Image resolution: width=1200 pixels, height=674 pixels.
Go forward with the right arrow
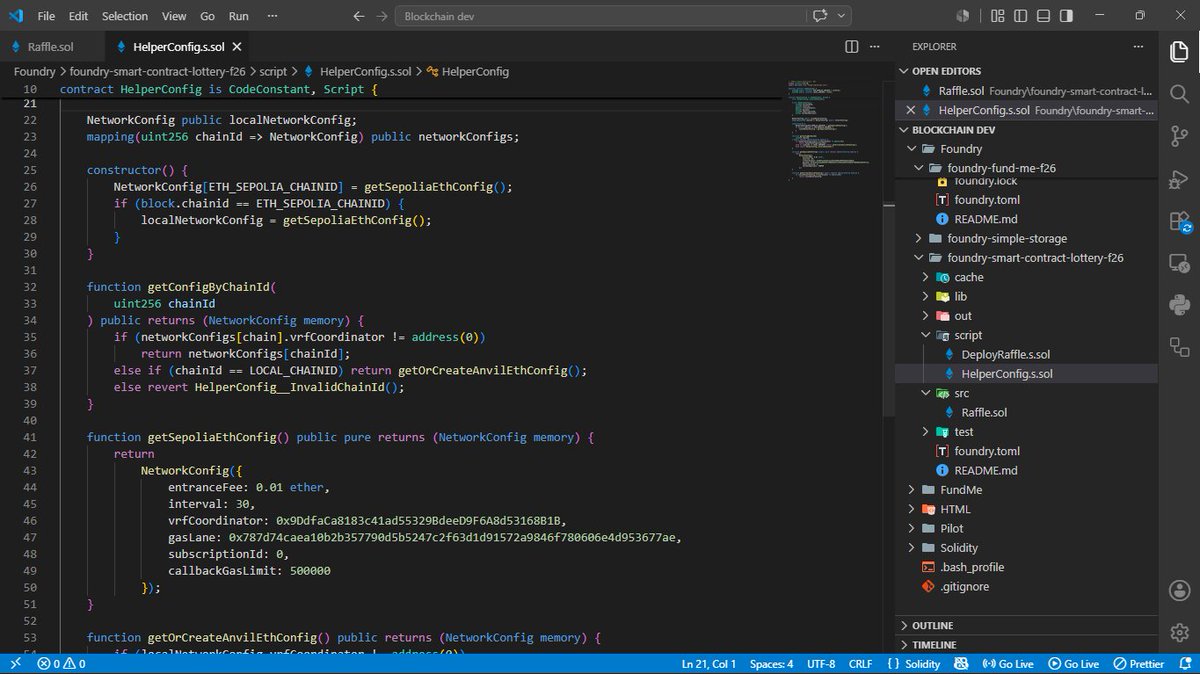[382, 16]
